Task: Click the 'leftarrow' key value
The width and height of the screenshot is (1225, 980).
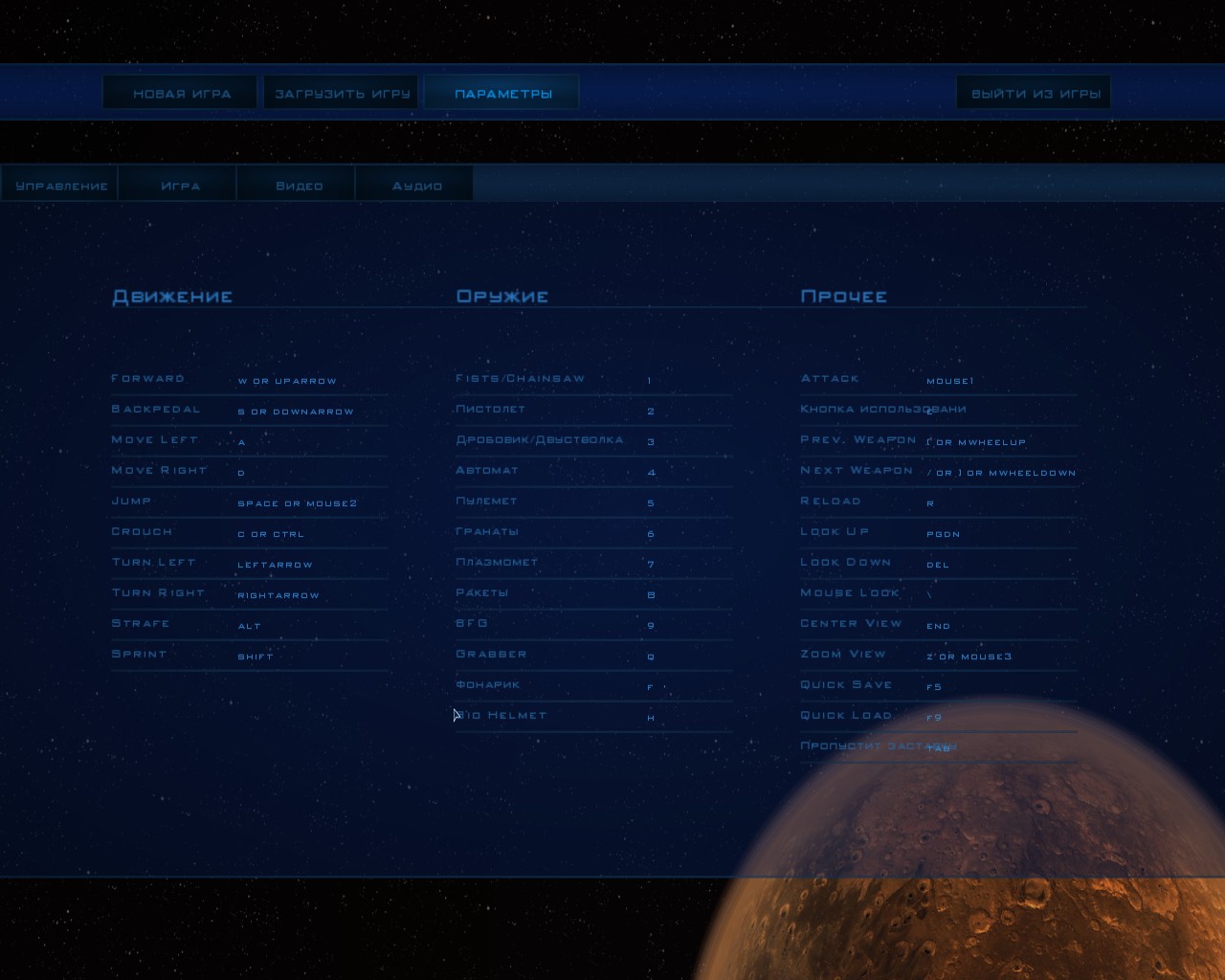Action: click(275, 565)
